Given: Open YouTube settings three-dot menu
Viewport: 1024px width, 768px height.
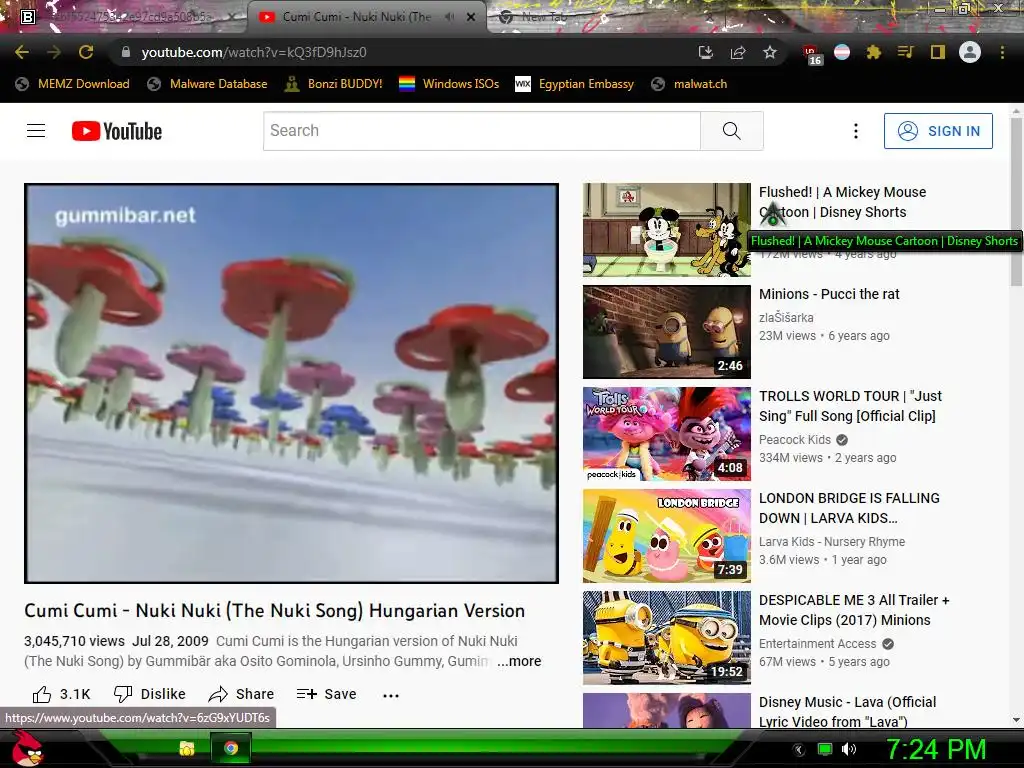Looking at the screenshot, I should 856,131.
